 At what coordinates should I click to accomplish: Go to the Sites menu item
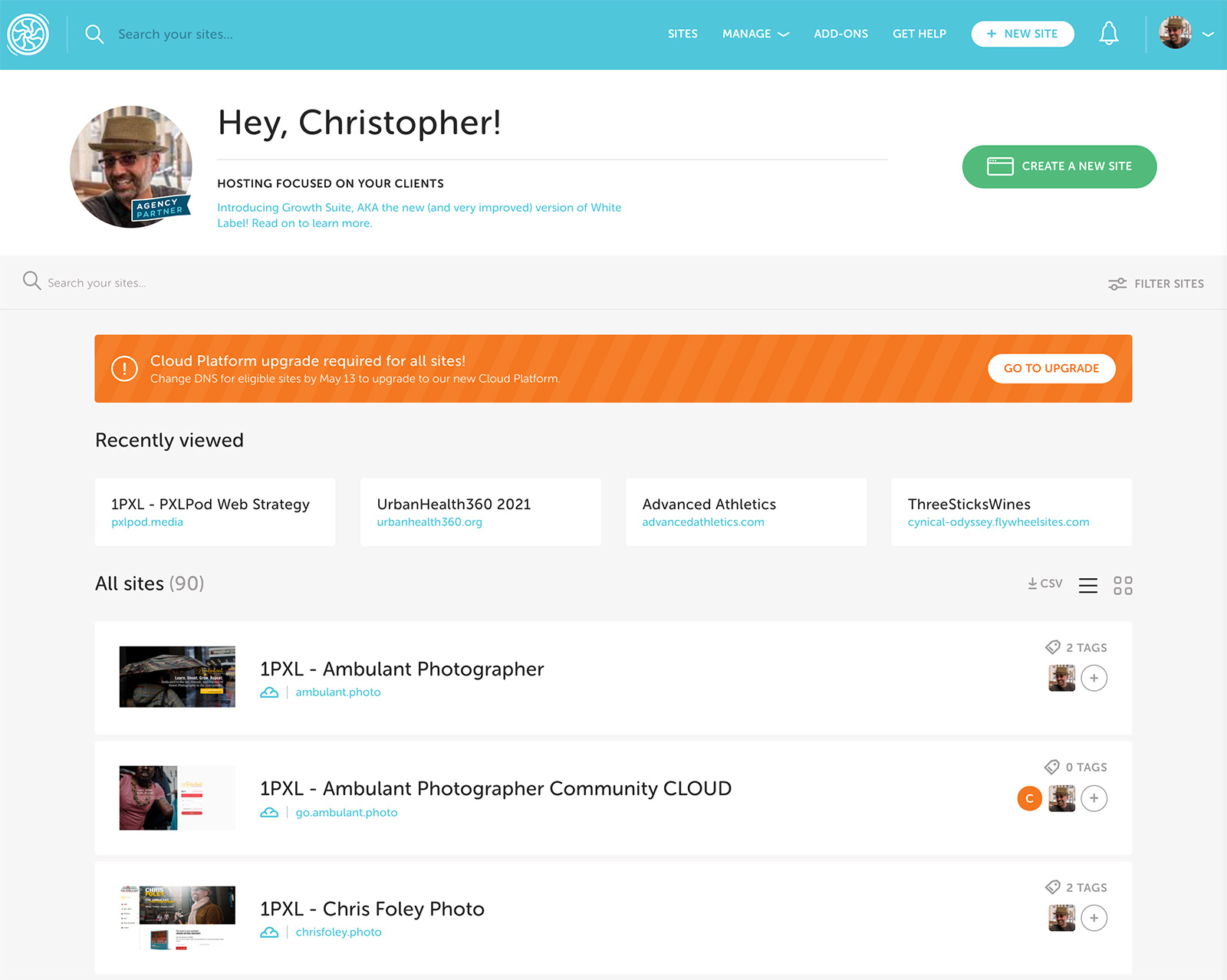(683, 34)
